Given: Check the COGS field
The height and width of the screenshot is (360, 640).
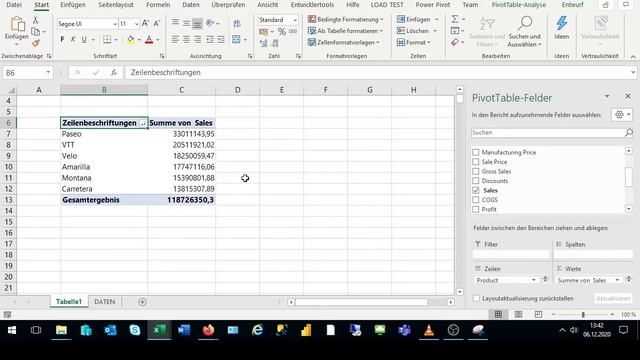Looking at the screenshot, I should pos(476,200).
